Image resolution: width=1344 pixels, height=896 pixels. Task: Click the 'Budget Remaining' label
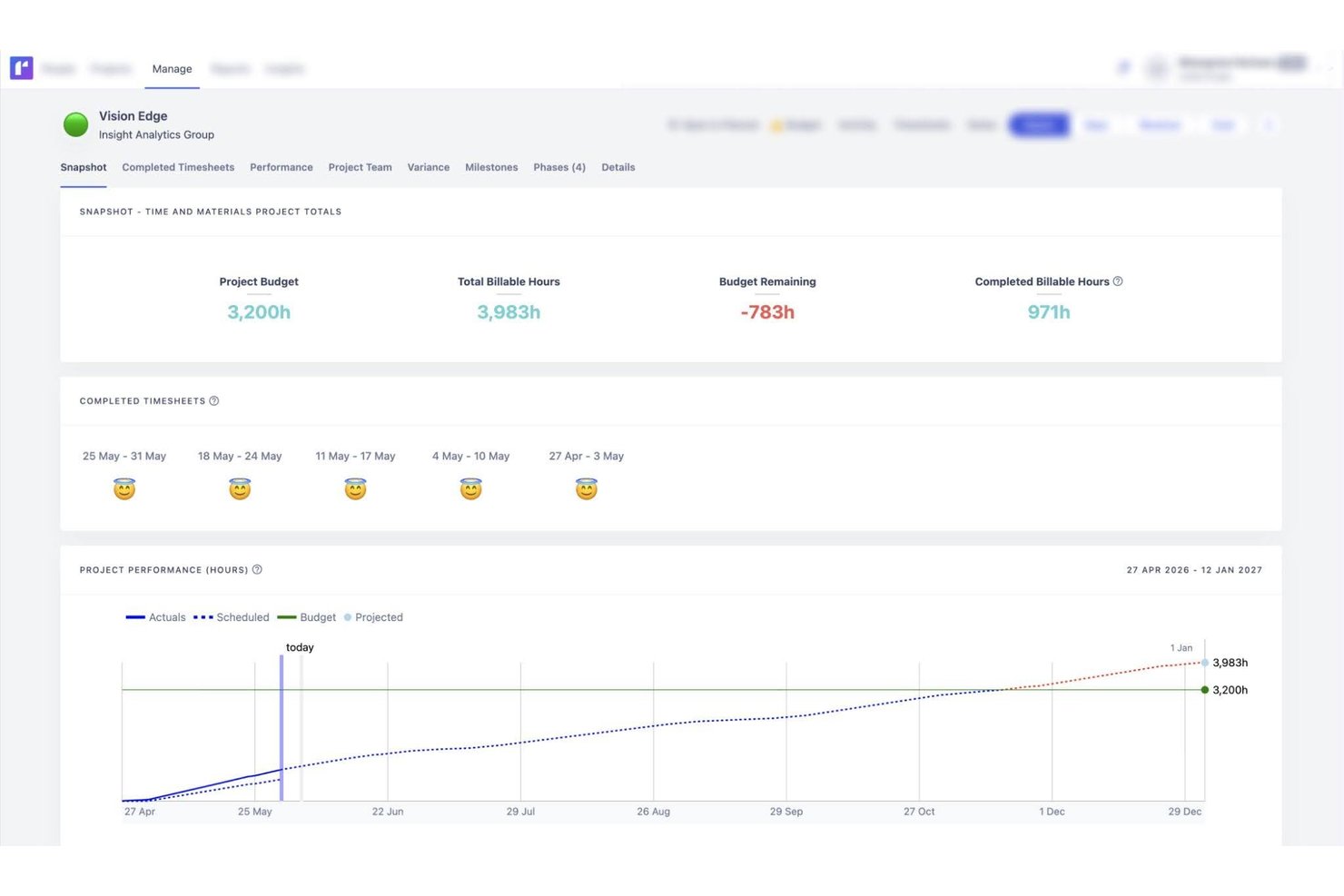click(767, 282)
